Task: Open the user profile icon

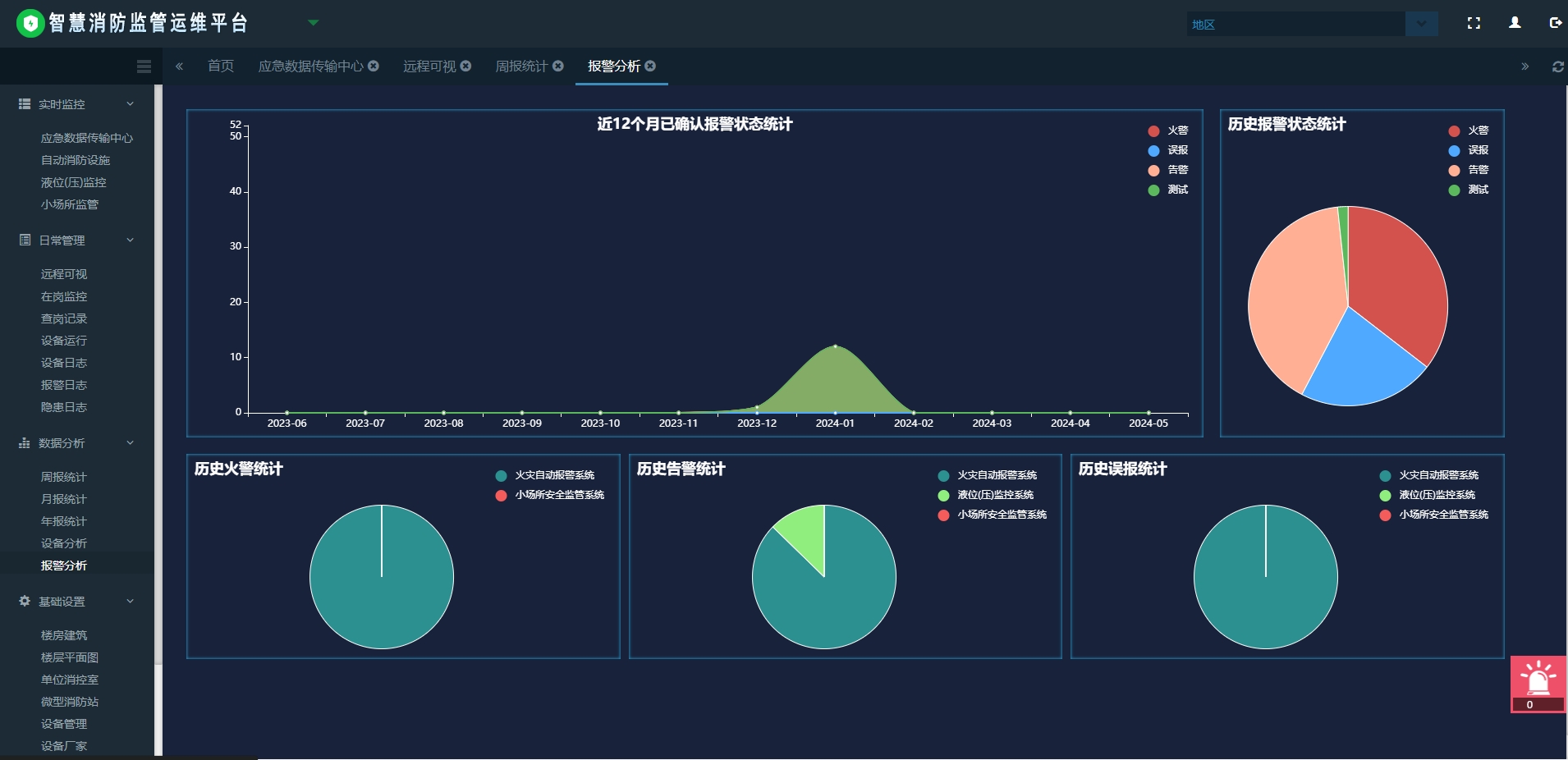Action: (x=1515, y=23)
